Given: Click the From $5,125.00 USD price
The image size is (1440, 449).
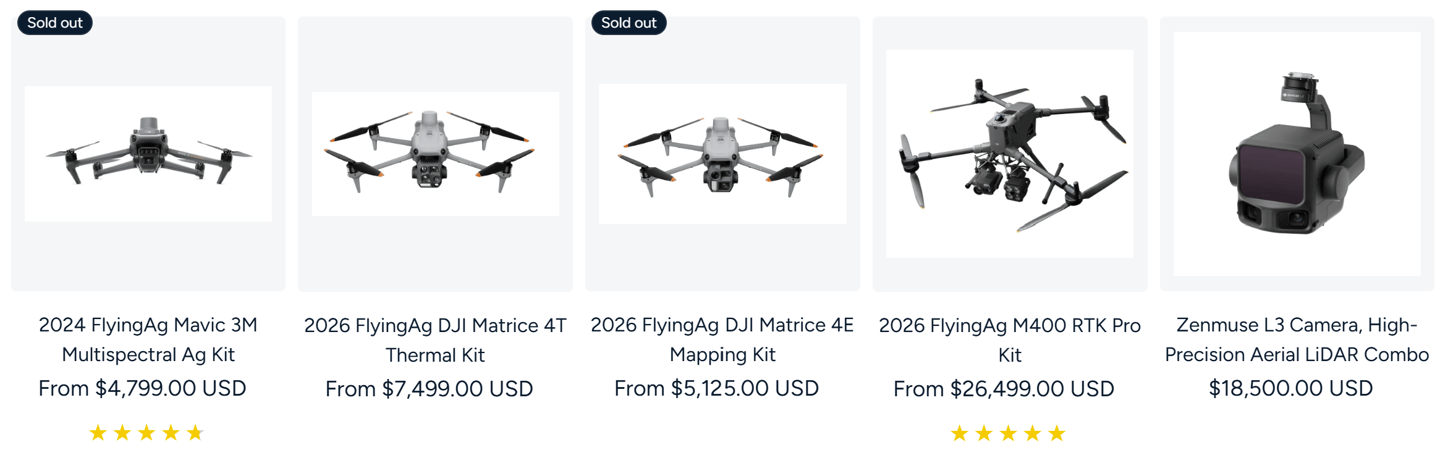Looking at the screenshot, I should [x=716, y=388].
